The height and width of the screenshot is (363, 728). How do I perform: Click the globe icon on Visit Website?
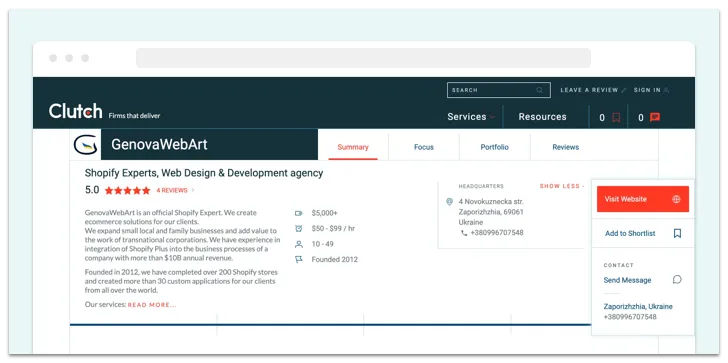[676, 199]
